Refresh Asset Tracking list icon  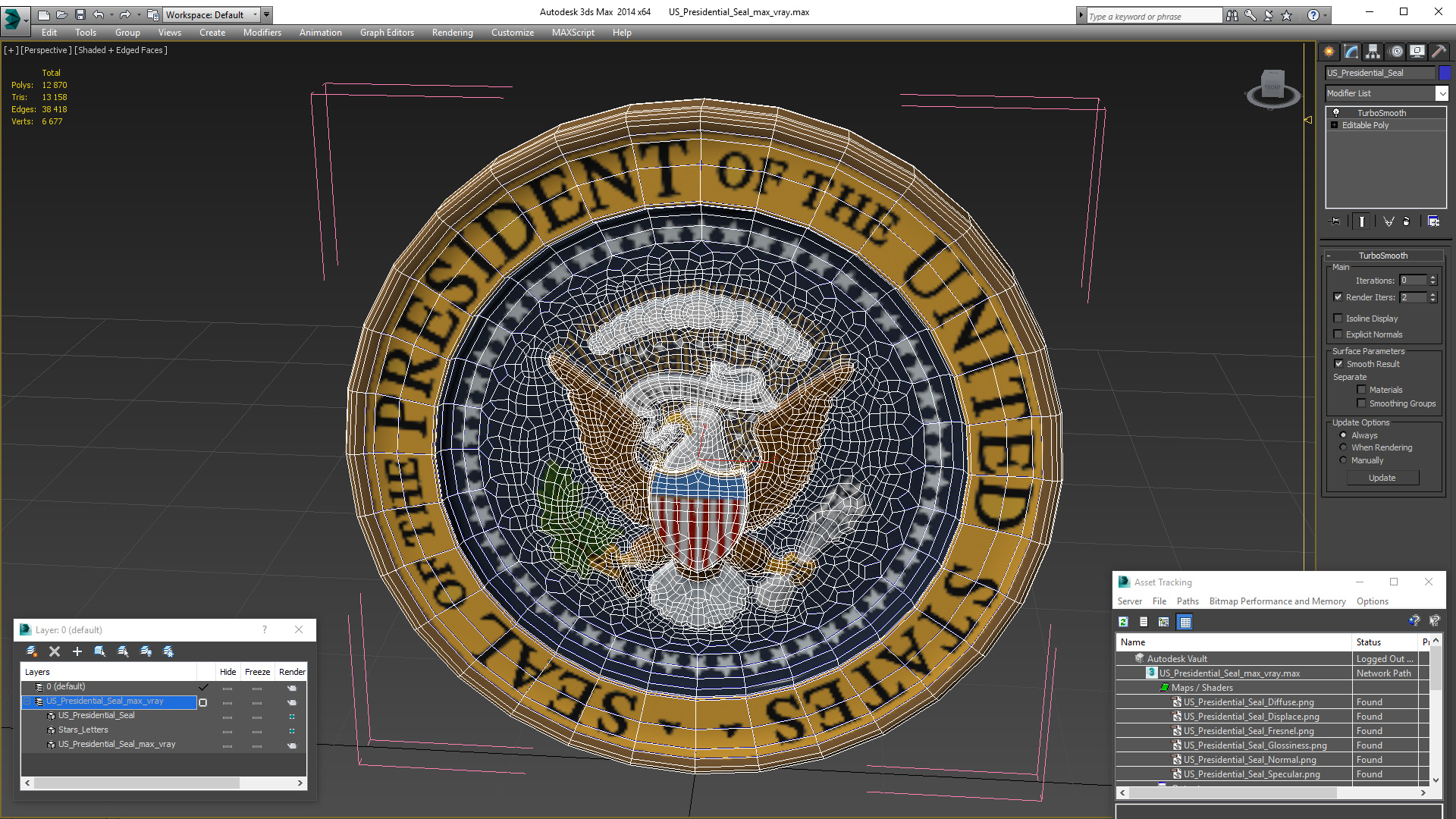(1123, 622)
